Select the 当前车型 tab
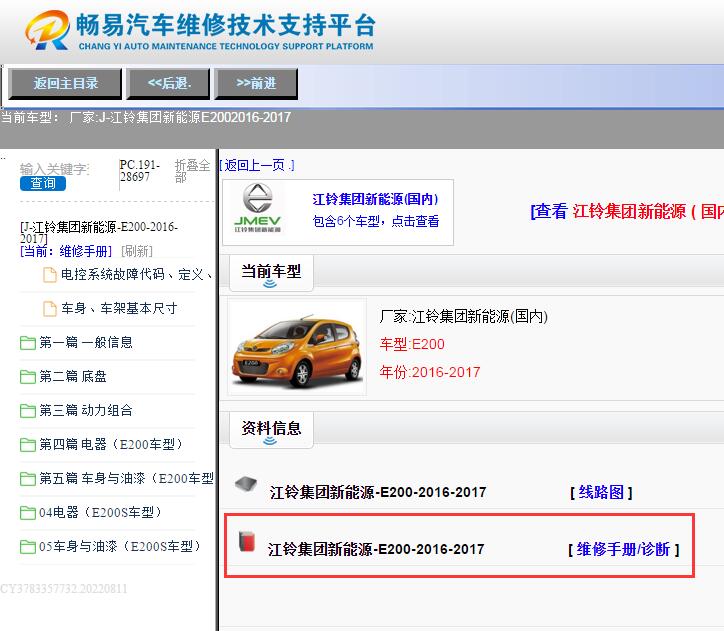 pos(271,272)
